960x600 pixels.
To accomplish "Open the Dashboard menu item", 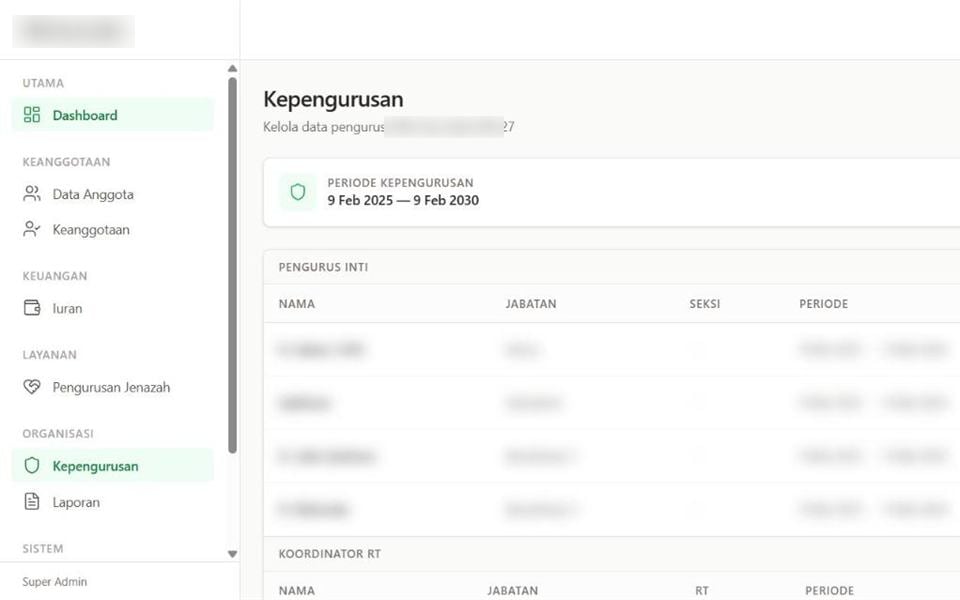I will (113, 114).
